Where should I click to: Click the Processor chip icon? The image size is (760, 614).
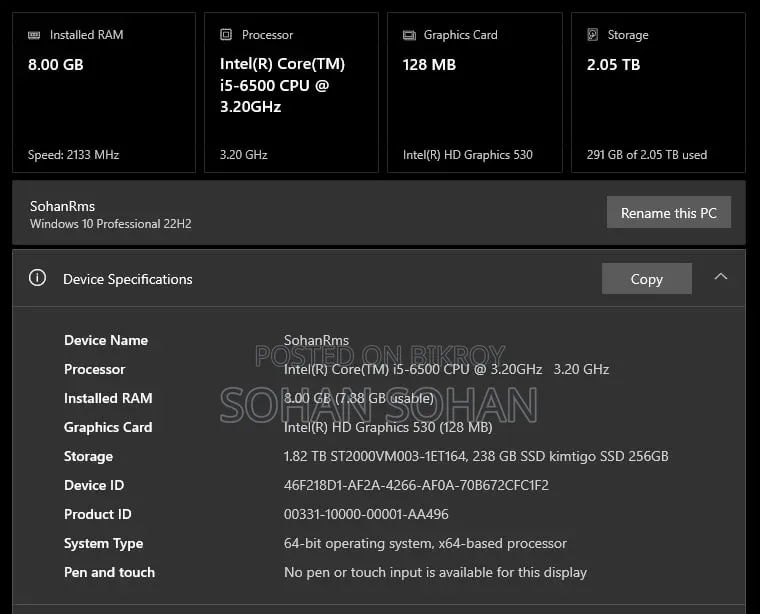[226, 34]
